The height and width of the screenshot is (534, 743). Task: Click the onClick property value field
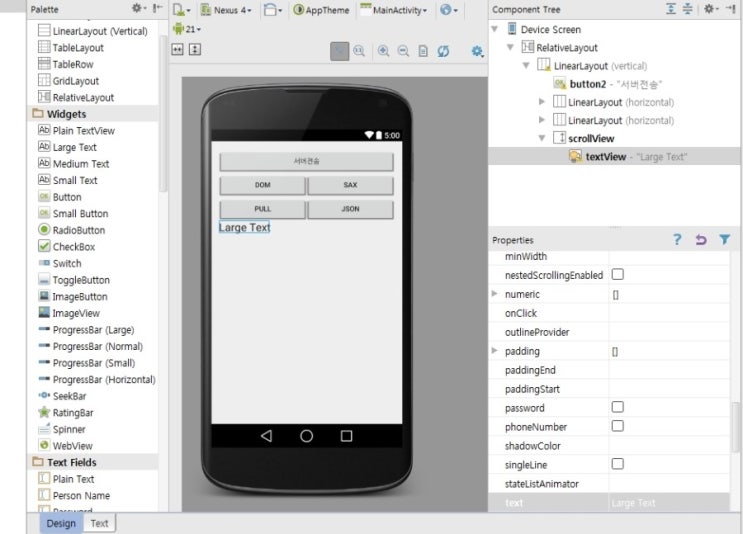pyautogui.click(x=669, y=313)
